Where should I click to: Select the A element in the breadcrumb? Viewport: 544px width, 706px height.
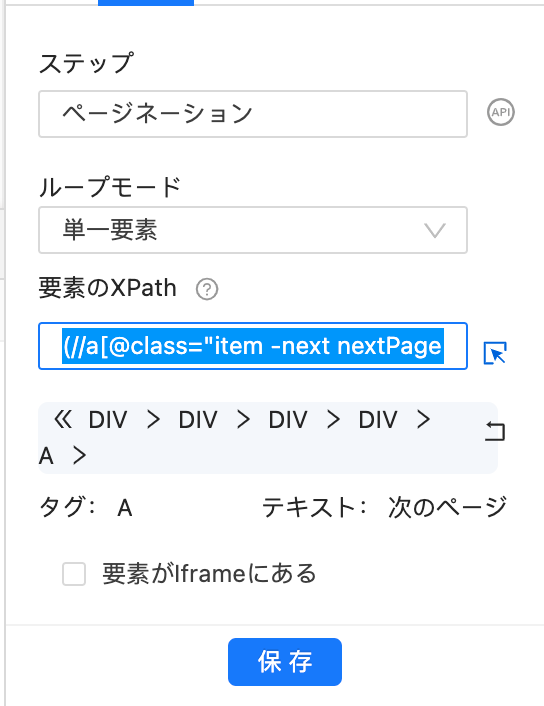(46, 456)
